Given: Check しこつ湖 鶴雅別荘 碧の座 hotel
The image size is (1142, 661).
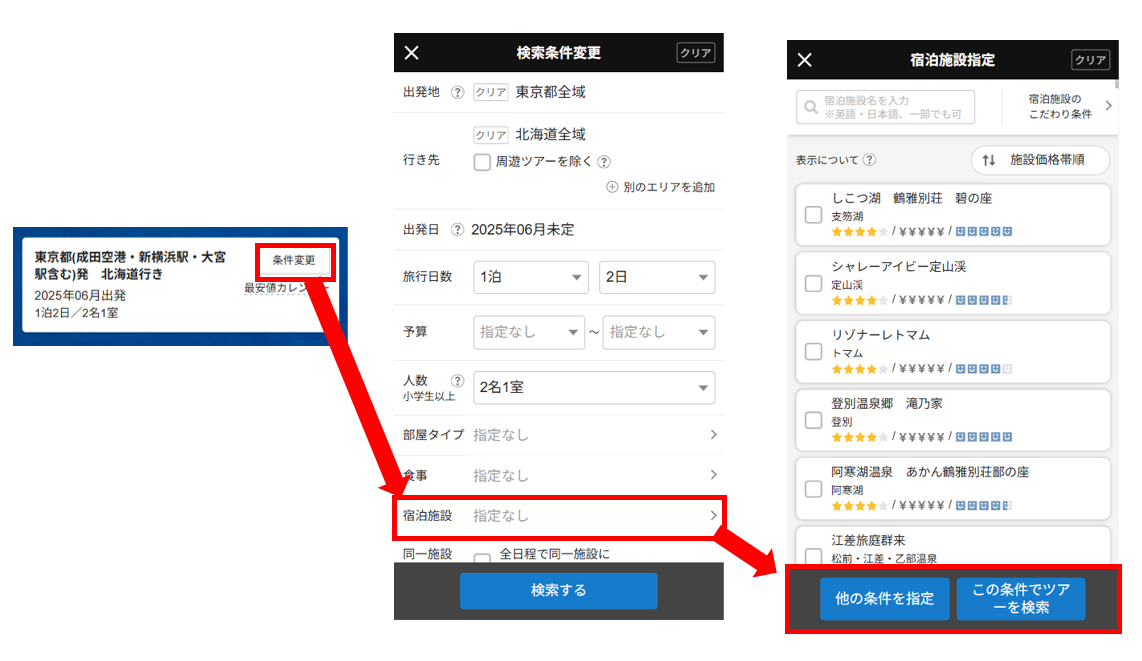Looking at the screenshot, I should (814, 215).
